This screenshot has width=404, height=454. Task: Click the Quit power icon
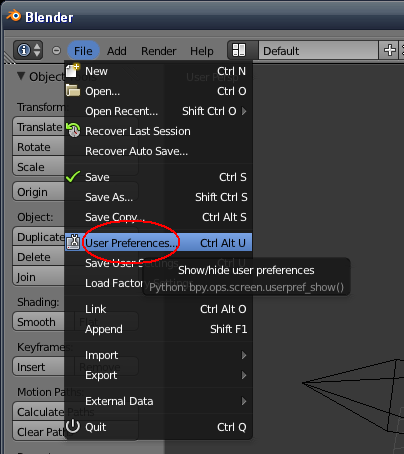point(73,426)
